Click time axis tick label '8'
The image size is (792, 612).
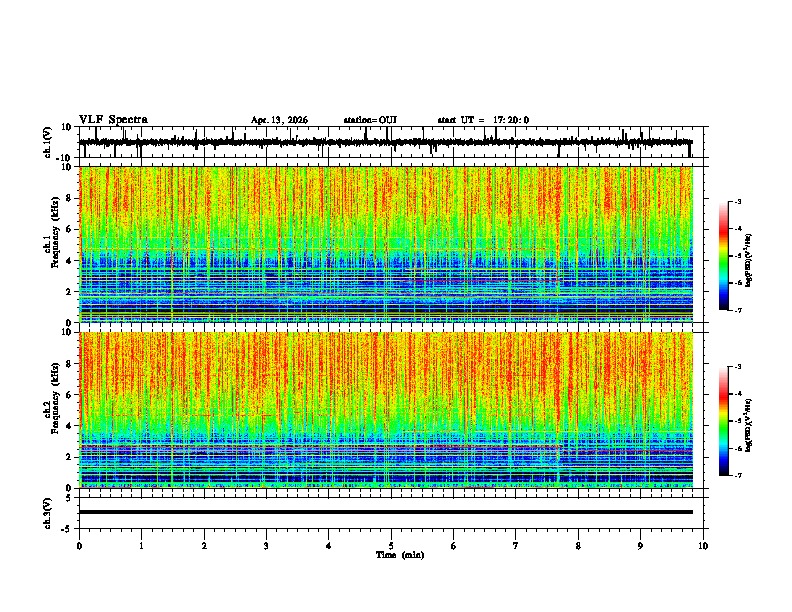pyautogui.click(x=578, y=546)
